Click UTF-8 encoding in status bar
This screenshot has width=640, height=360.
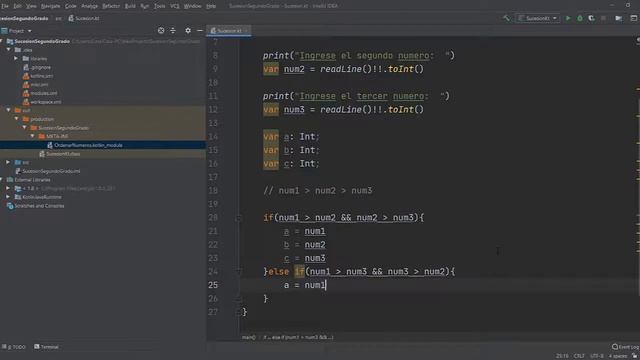click(596, 356)
